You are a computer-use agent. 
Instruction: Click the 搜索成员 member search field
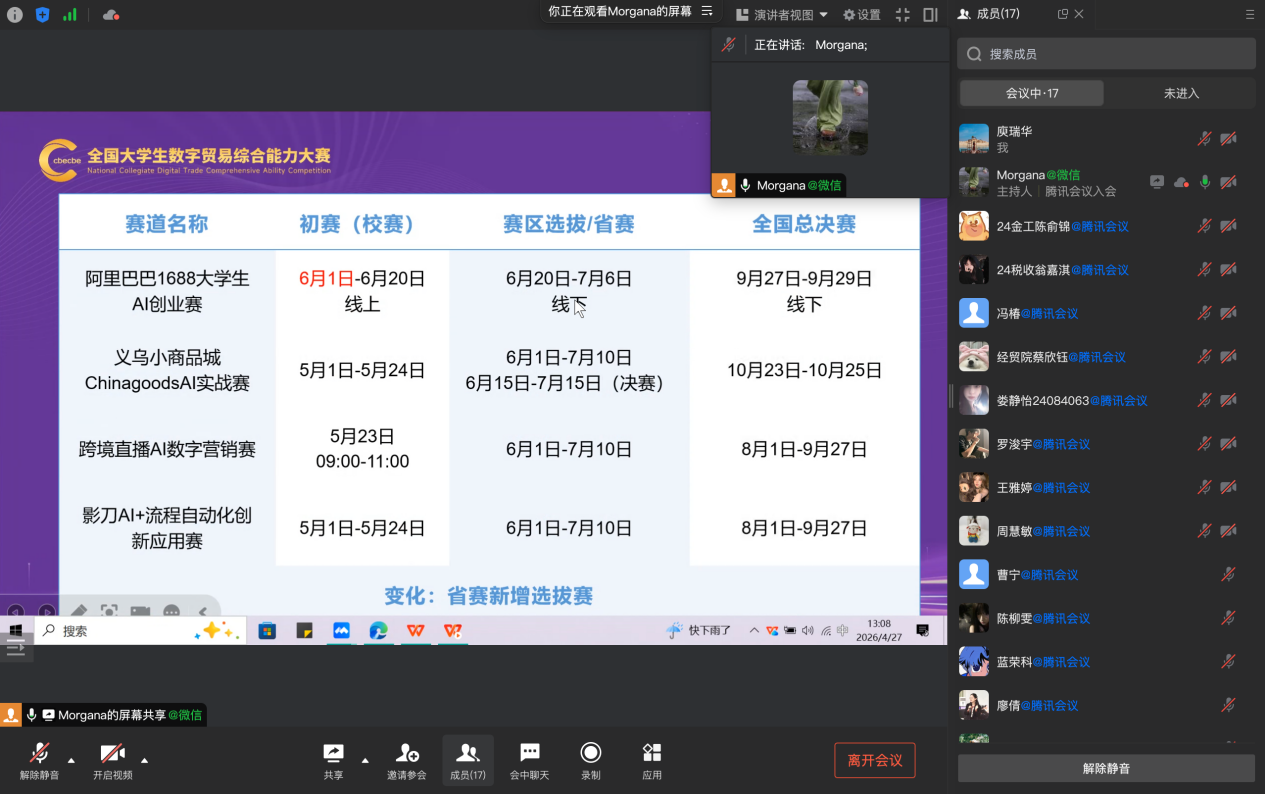(1106, 54)
